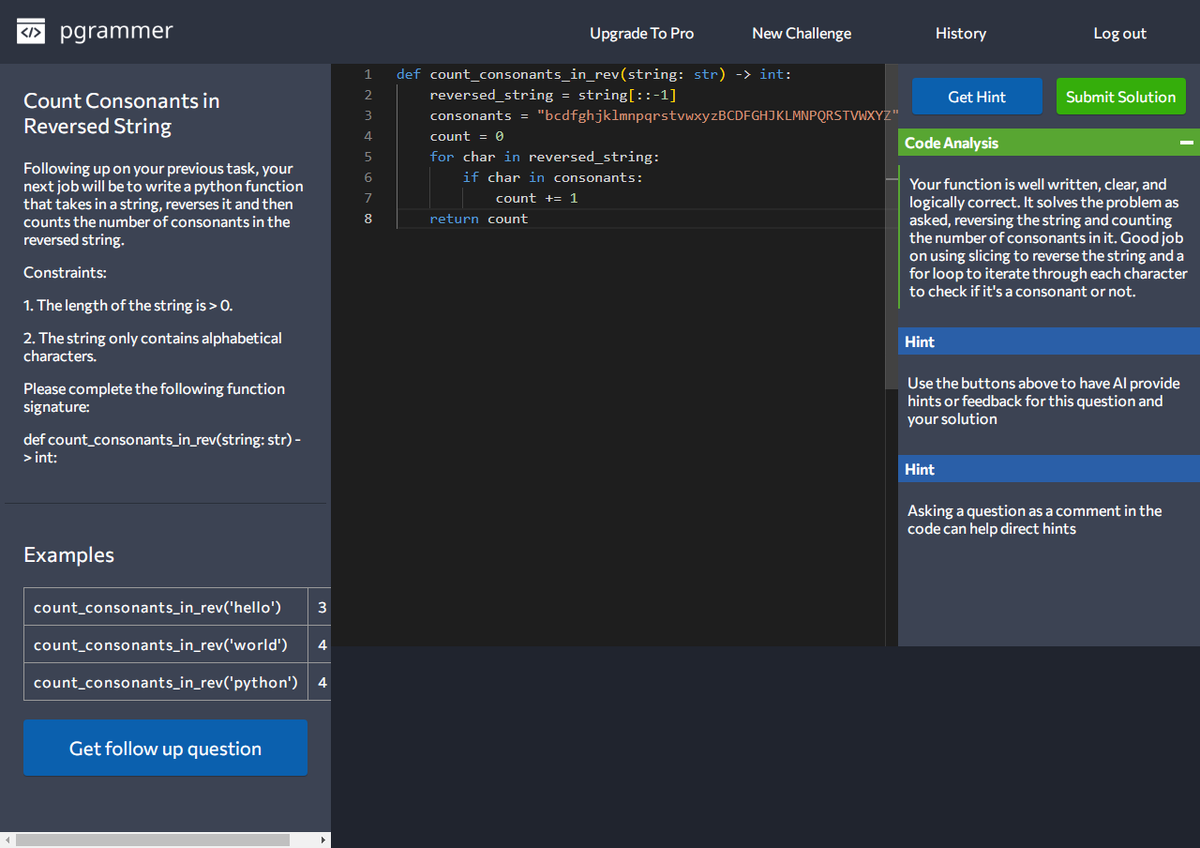Click line number 1 in the gutter
This screenshot has height=848, width=1200.
pos(368,74)
